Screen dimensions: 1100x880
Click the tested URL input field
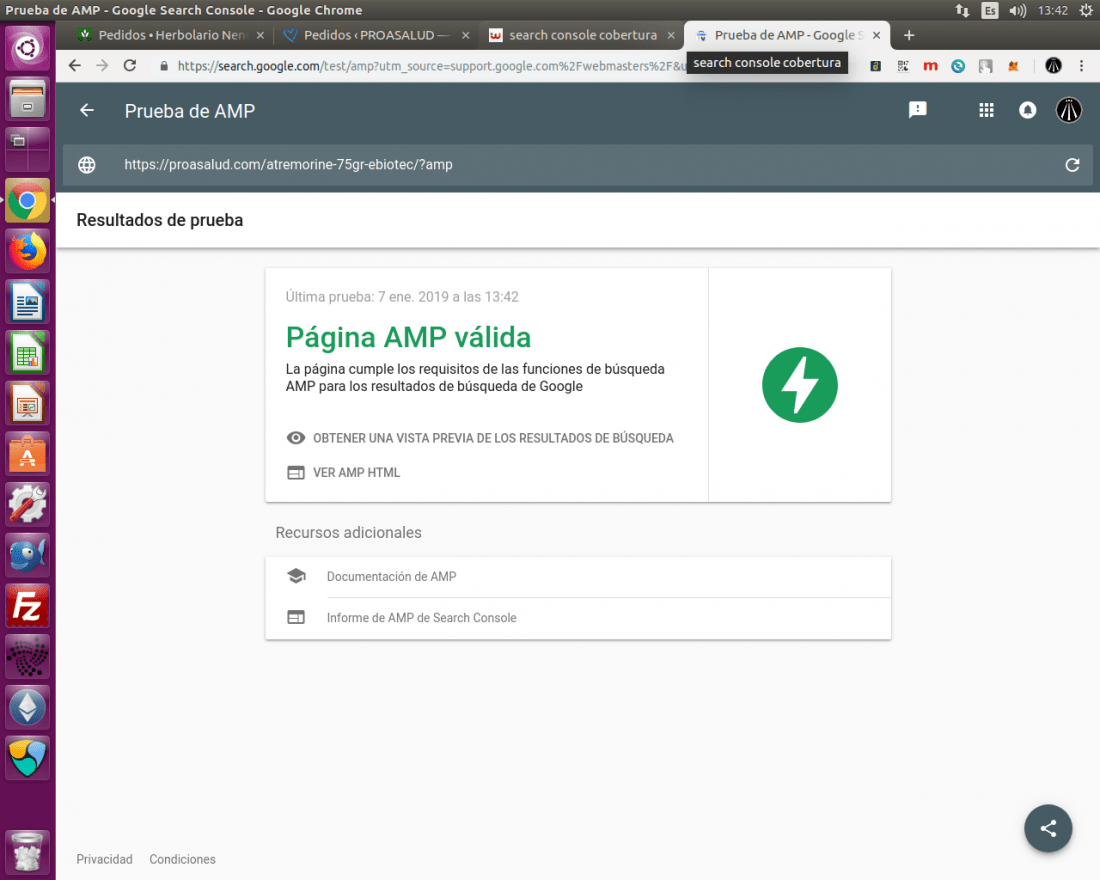[577, 165]
